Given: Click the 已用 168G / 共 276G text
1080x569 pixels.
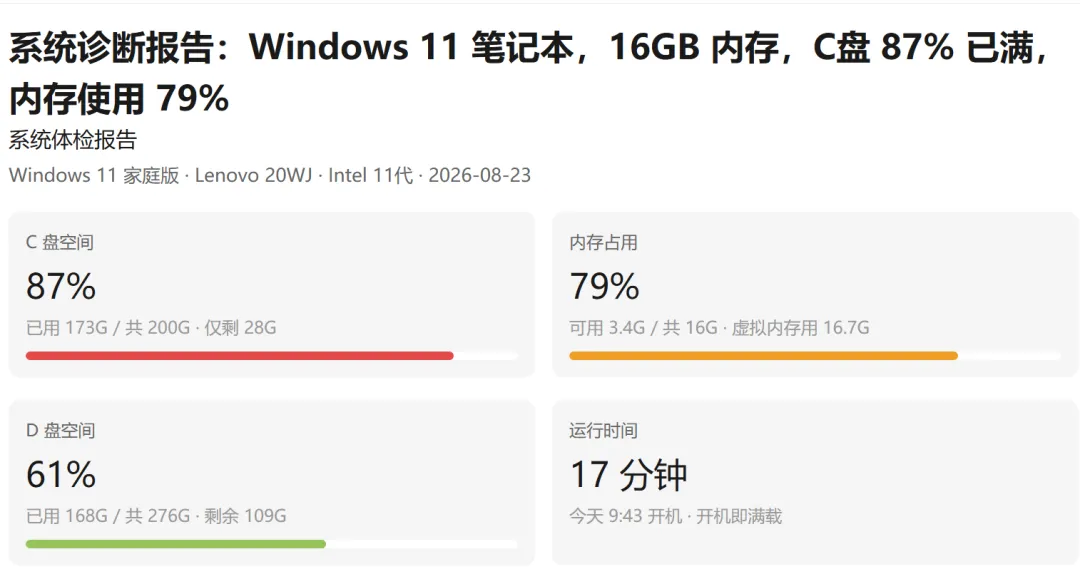Looking at the screenshot, I should (107, 516).
